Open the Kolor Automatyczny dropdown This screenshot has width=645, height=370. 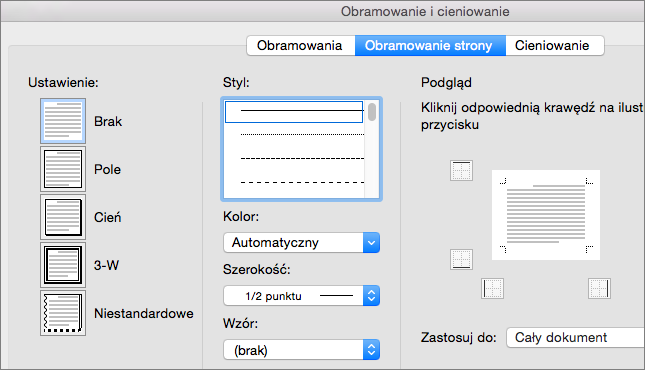[x=301, y=242]
